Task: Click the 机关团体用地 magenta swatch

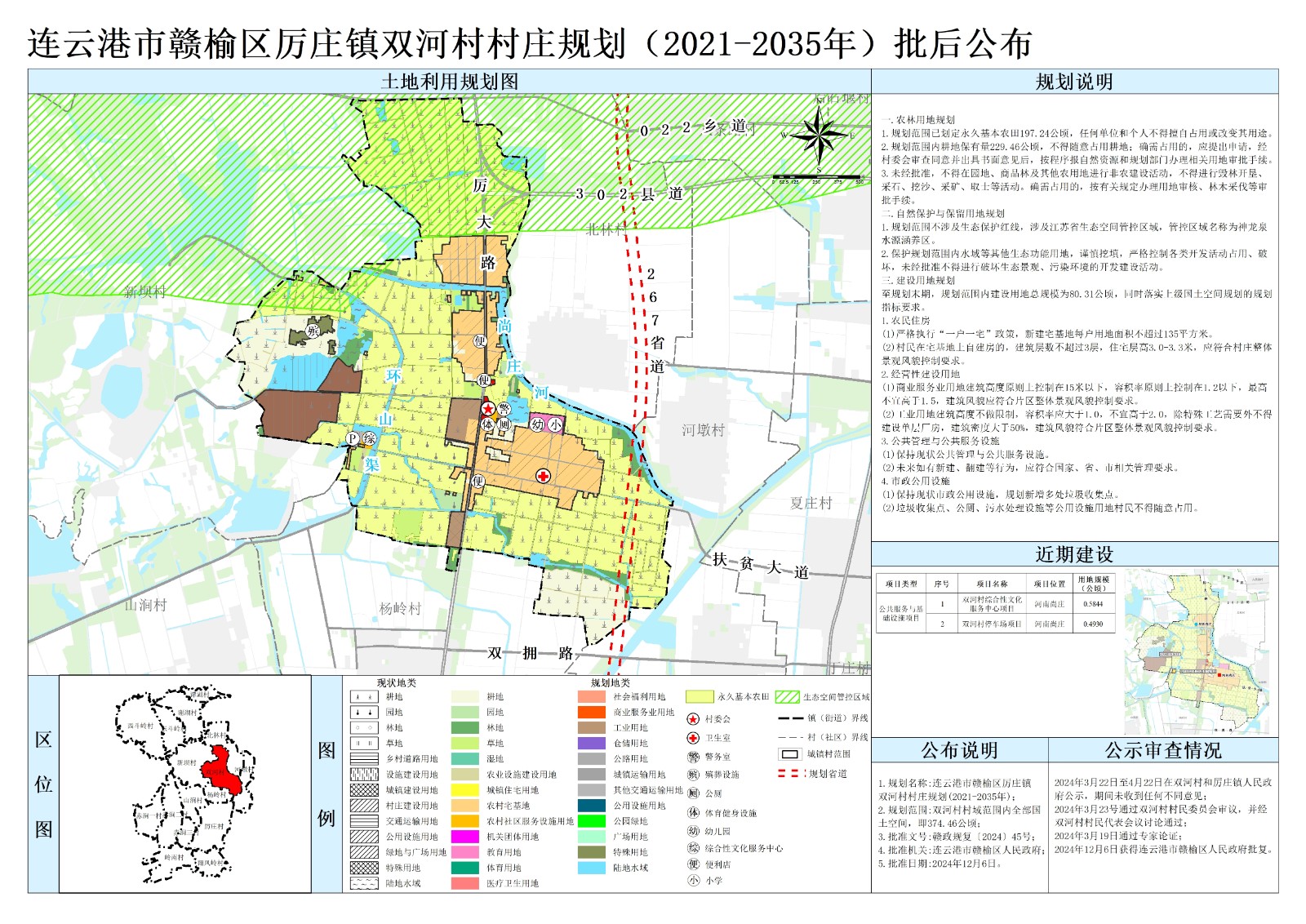Action: tap(465, 837)
